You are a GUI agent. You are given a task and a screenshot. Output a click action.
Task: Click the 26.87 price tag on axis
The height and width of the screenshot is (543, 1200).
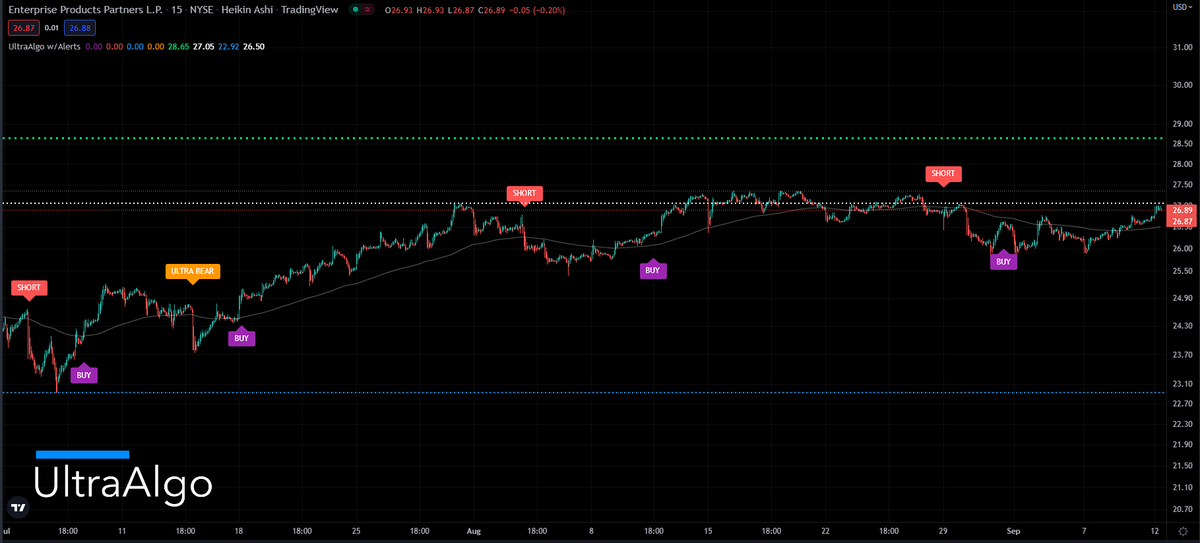click(x=1181, y=221)
